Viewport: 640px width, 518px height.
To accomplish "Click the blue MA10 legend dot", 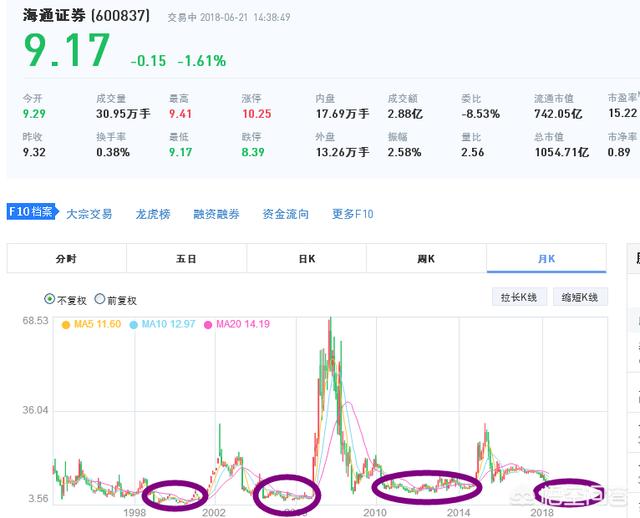I will (x=134, y=325).
